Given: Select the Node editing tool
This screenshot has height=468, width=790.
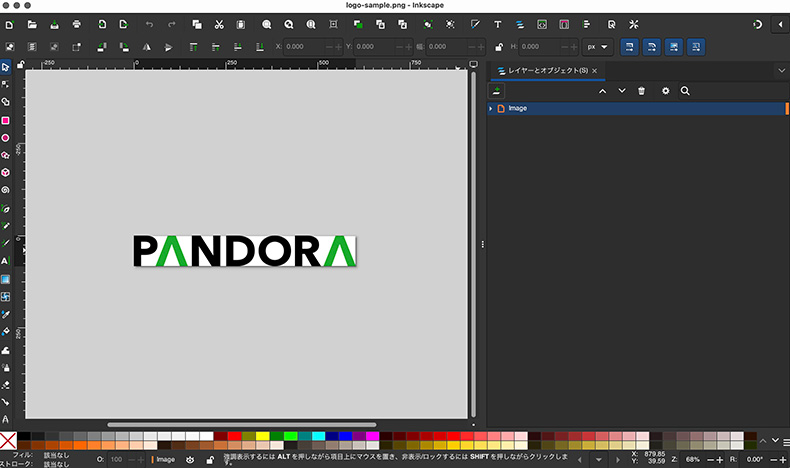Looking at the screenshot, I should [x=6, y=84].
